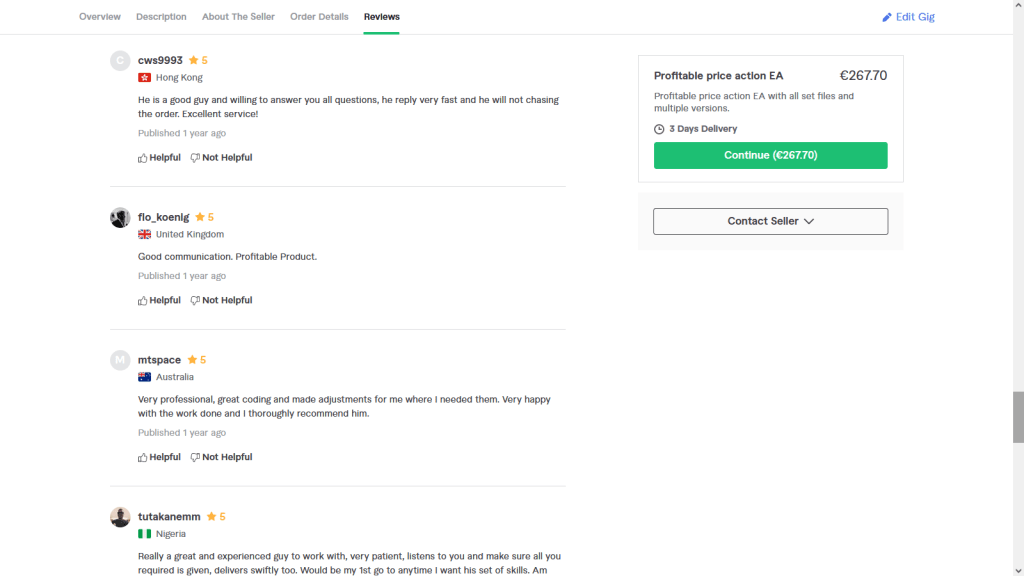Click the thumbs-up Helpful icon on cws9993's review
The width and height of the screenshot is (1024, 576).
143,158
